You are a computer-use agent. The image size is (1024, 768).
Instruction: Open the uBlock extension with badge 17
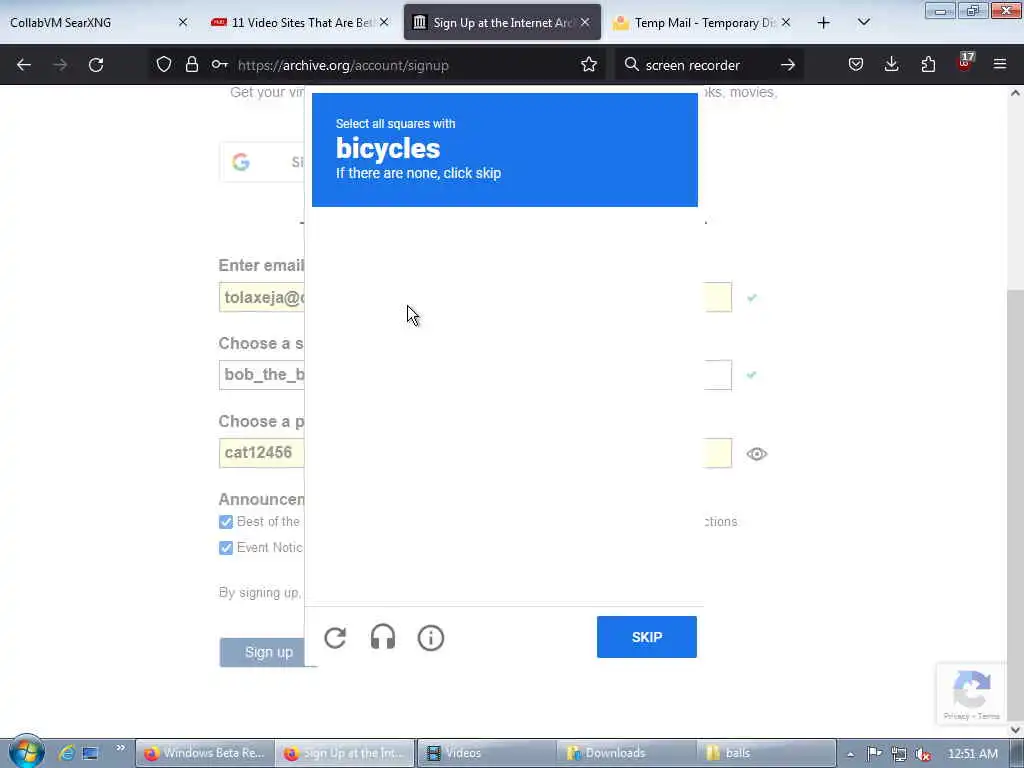point(965,63)
